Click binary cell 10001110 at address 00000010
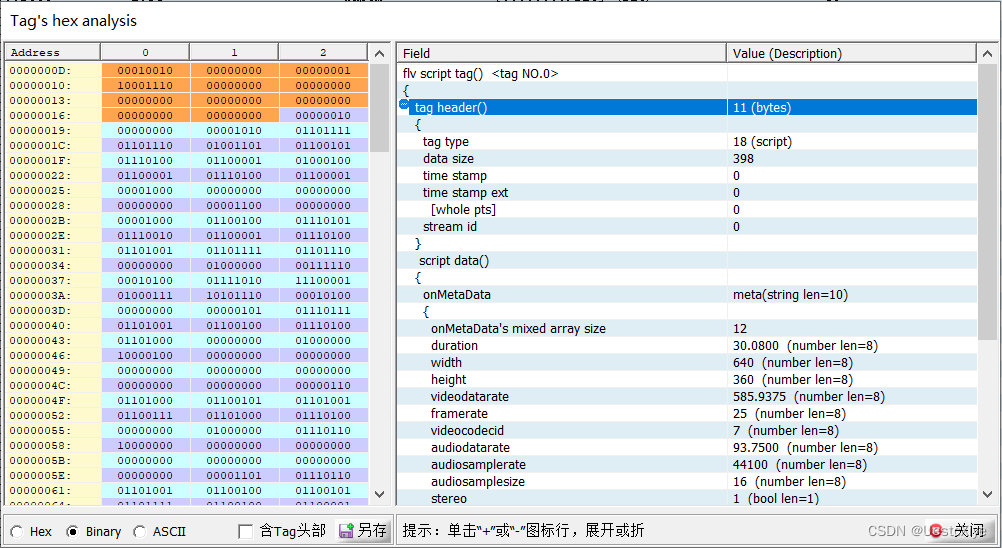The height and width of the screenshot is (548, 1002). point(145,86)
